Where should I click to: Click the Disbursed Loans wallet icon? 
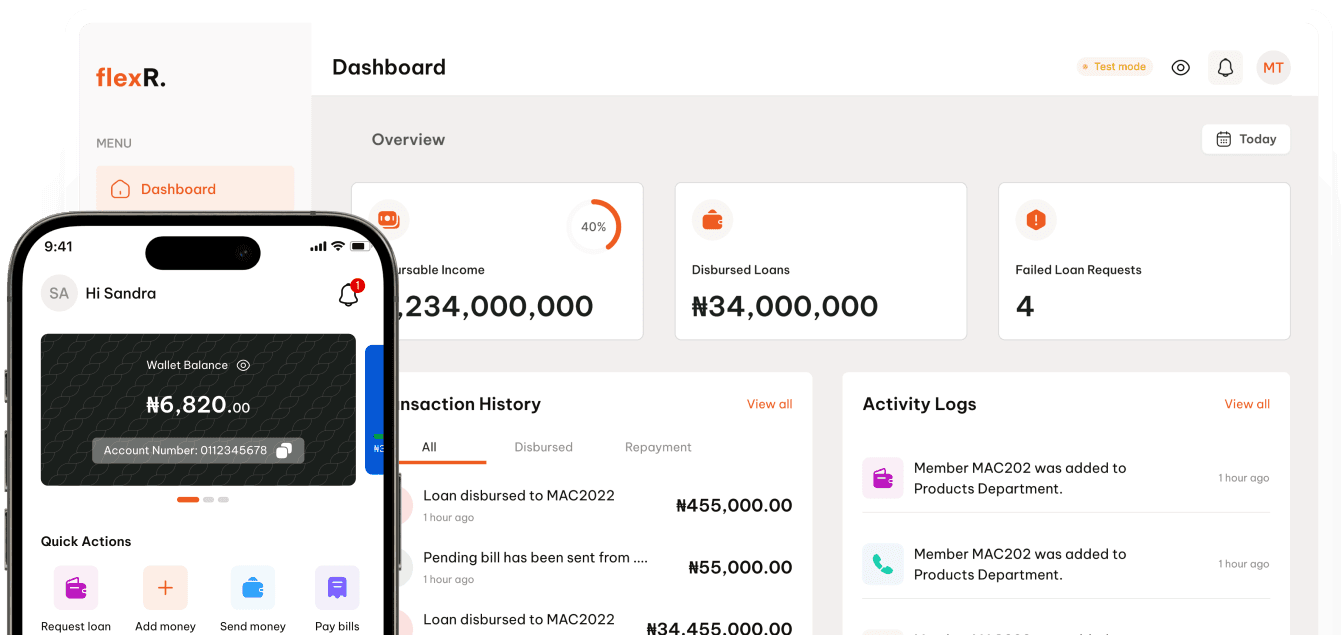coord(713,220)
